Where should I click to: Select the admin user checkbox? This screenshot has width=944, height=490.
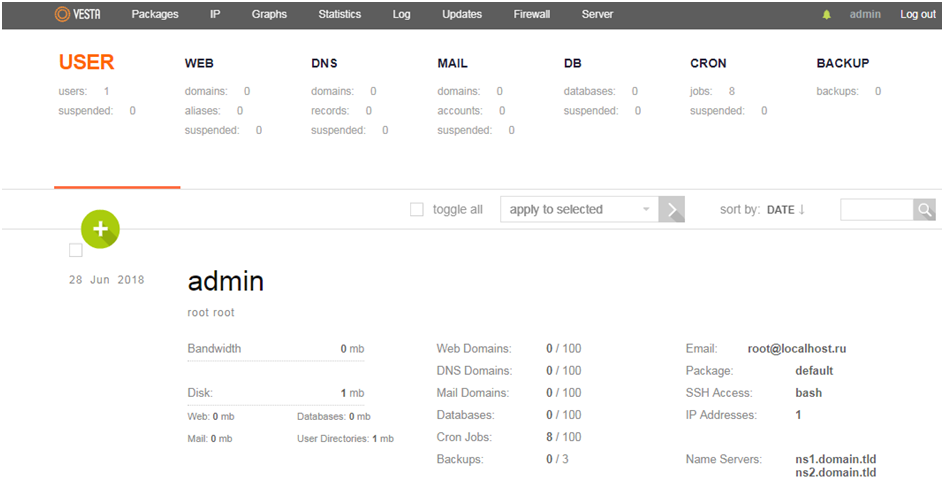76,250
